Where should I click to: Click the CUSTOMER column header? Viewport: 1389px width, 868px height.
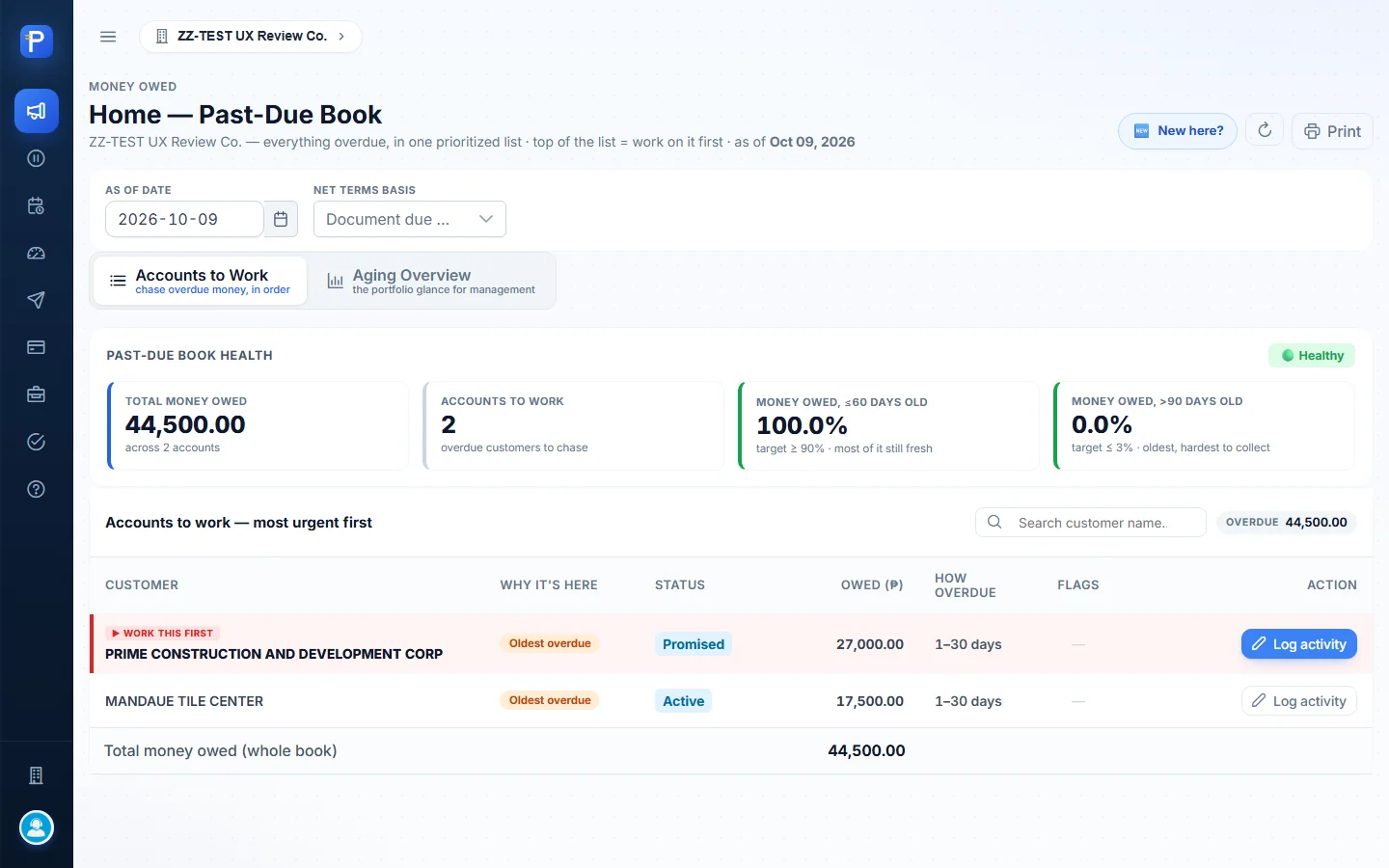tap(142, 585)
